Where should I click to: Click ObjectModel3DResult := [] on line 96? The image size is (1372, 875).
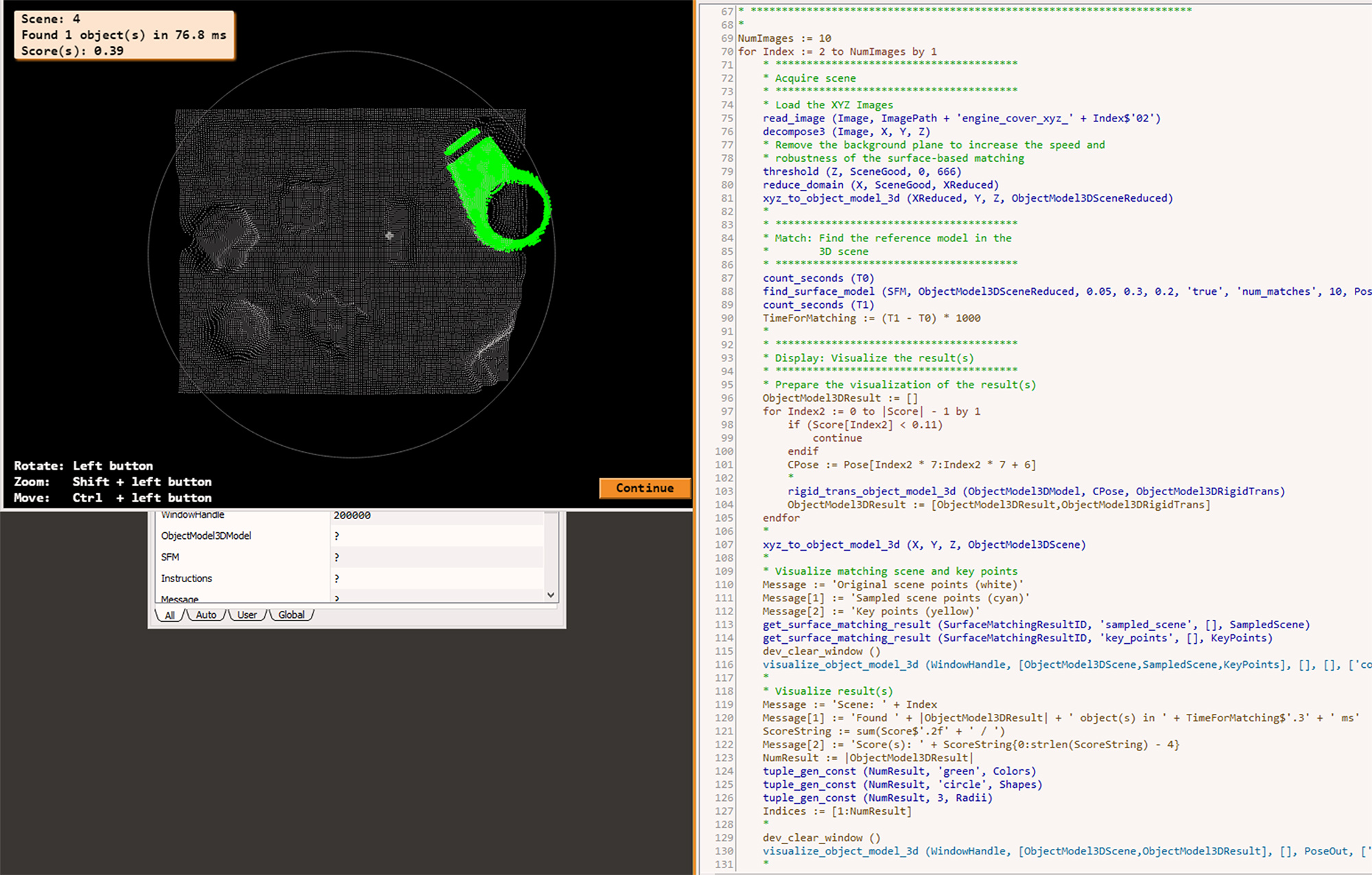(840, 398)
